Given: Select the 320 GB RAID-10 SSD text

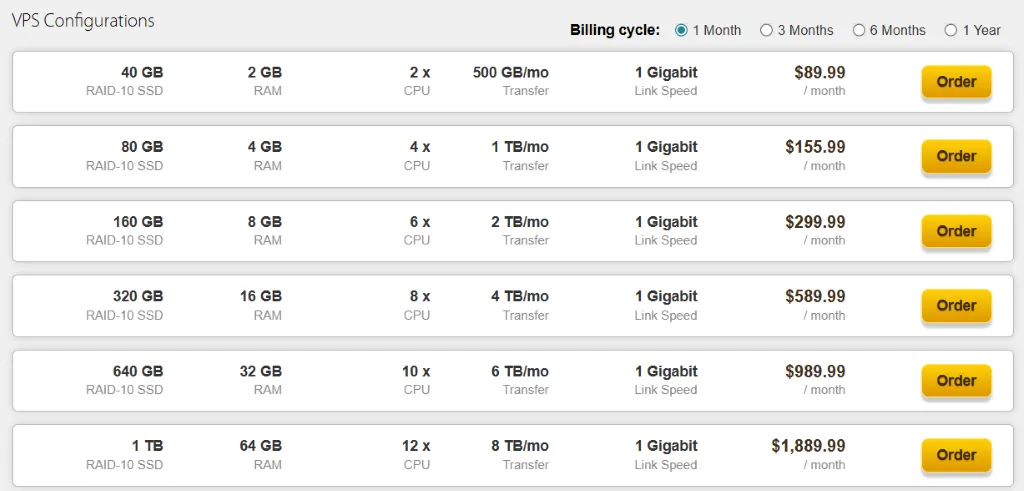Looking at the screenshot, I should [x=138, y=296].
